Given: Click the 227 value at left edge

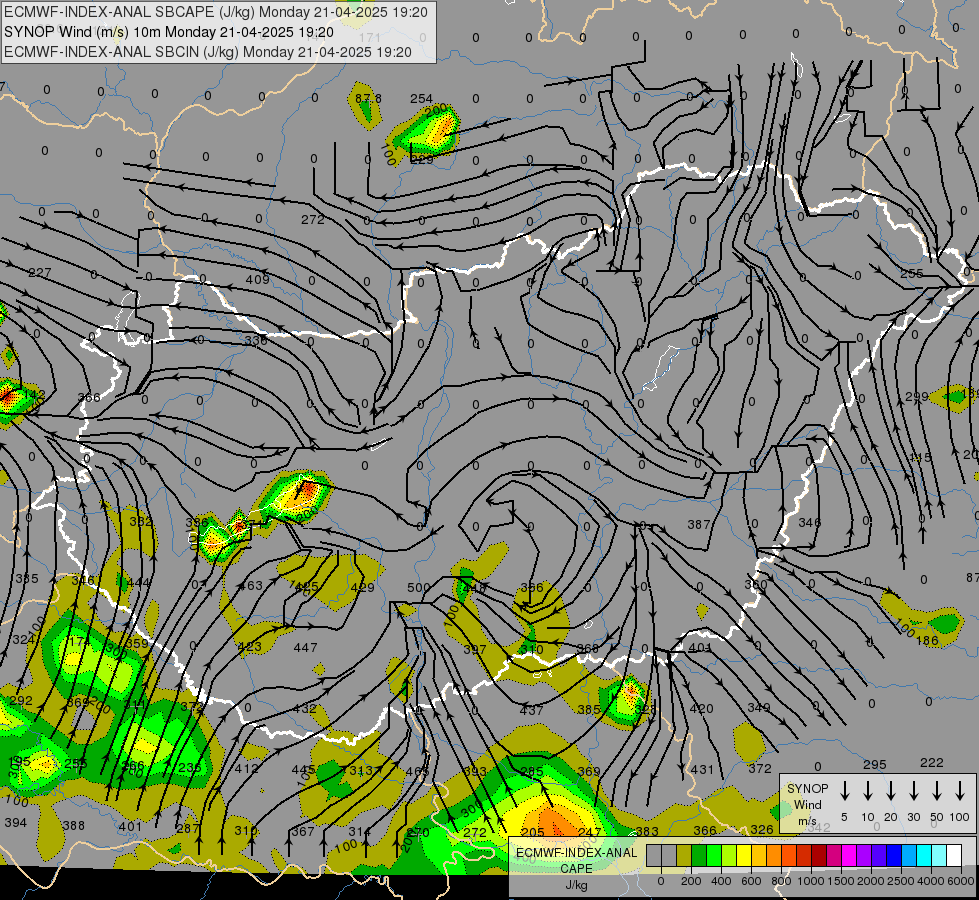Looking at the screenshot, I should tap(40, 273).
